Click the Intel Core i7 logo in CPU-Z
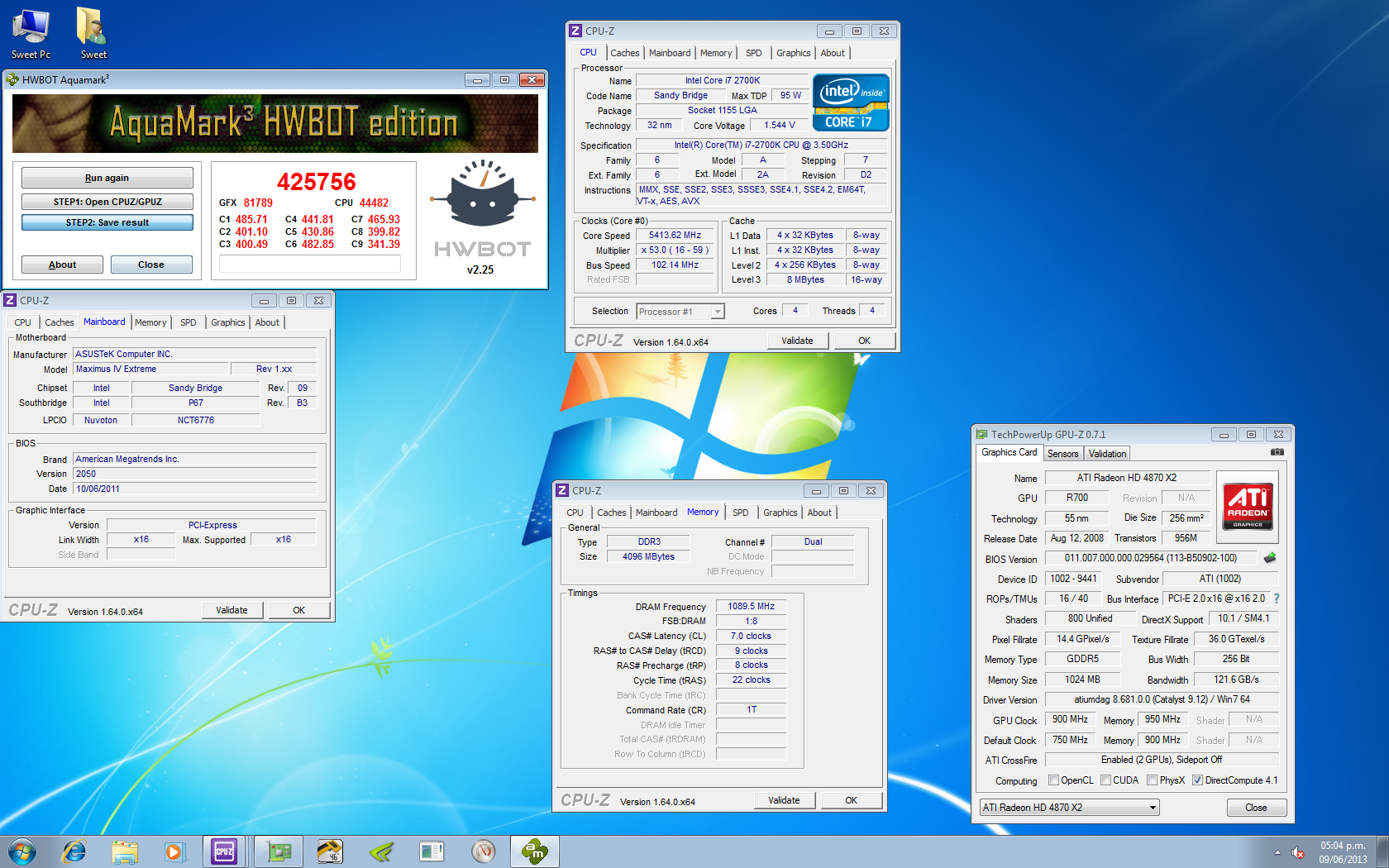The image size is (1389, 868). pyautogui.click(x=851, y=103)
